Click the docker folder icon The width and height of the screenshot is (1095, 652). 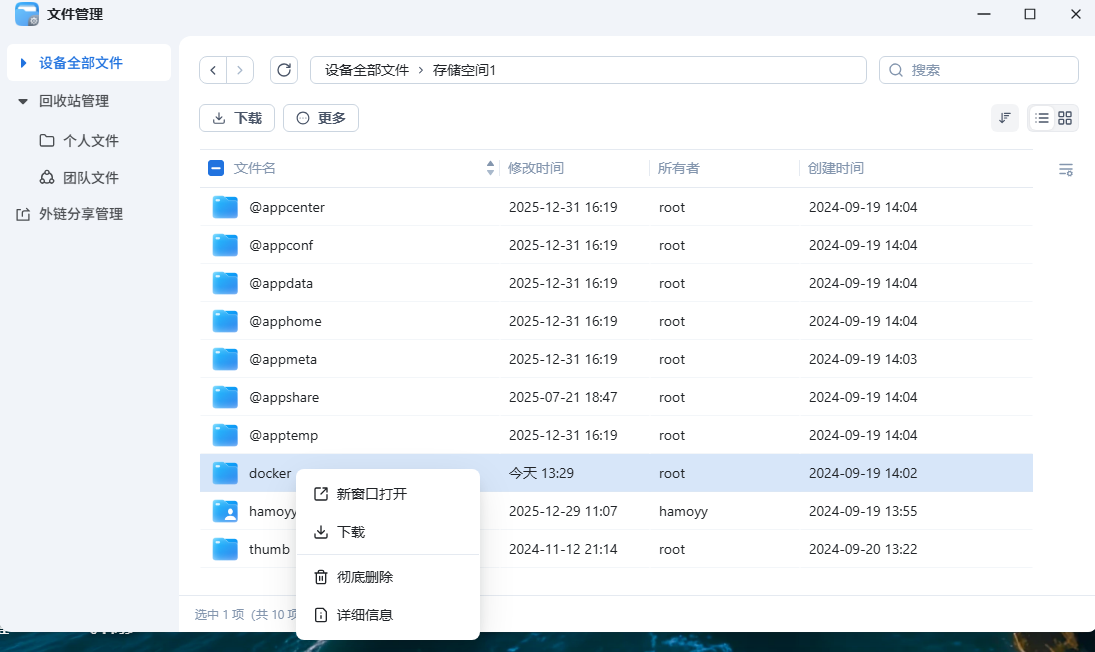tap(225, 473)
